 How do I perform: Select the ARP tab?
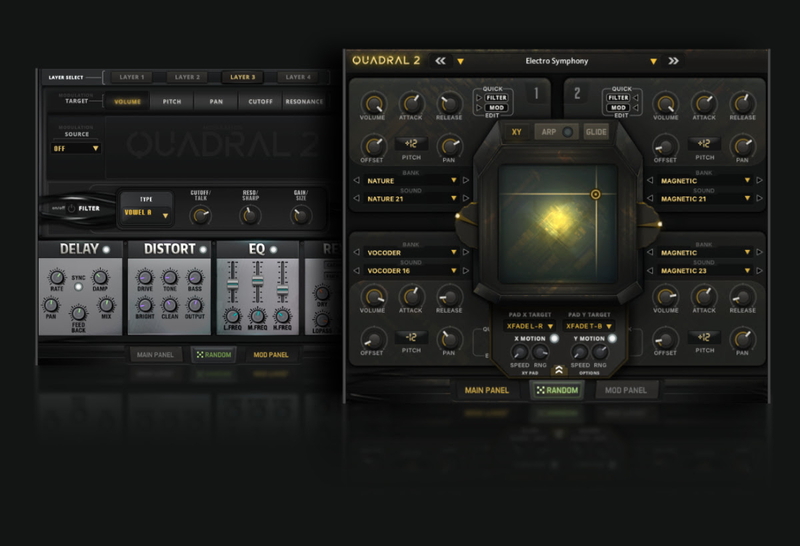[548, 132]
